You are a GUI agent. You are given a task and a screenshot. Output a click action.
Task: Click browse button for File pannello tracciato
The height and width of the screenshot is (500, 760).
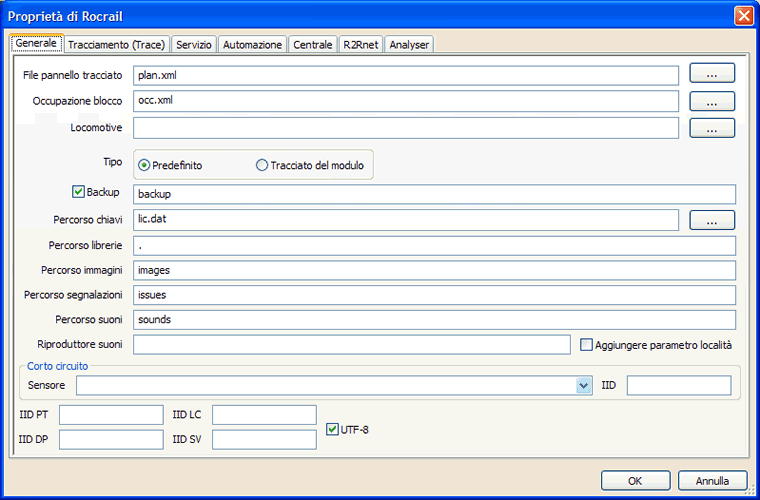coord(711,74)
